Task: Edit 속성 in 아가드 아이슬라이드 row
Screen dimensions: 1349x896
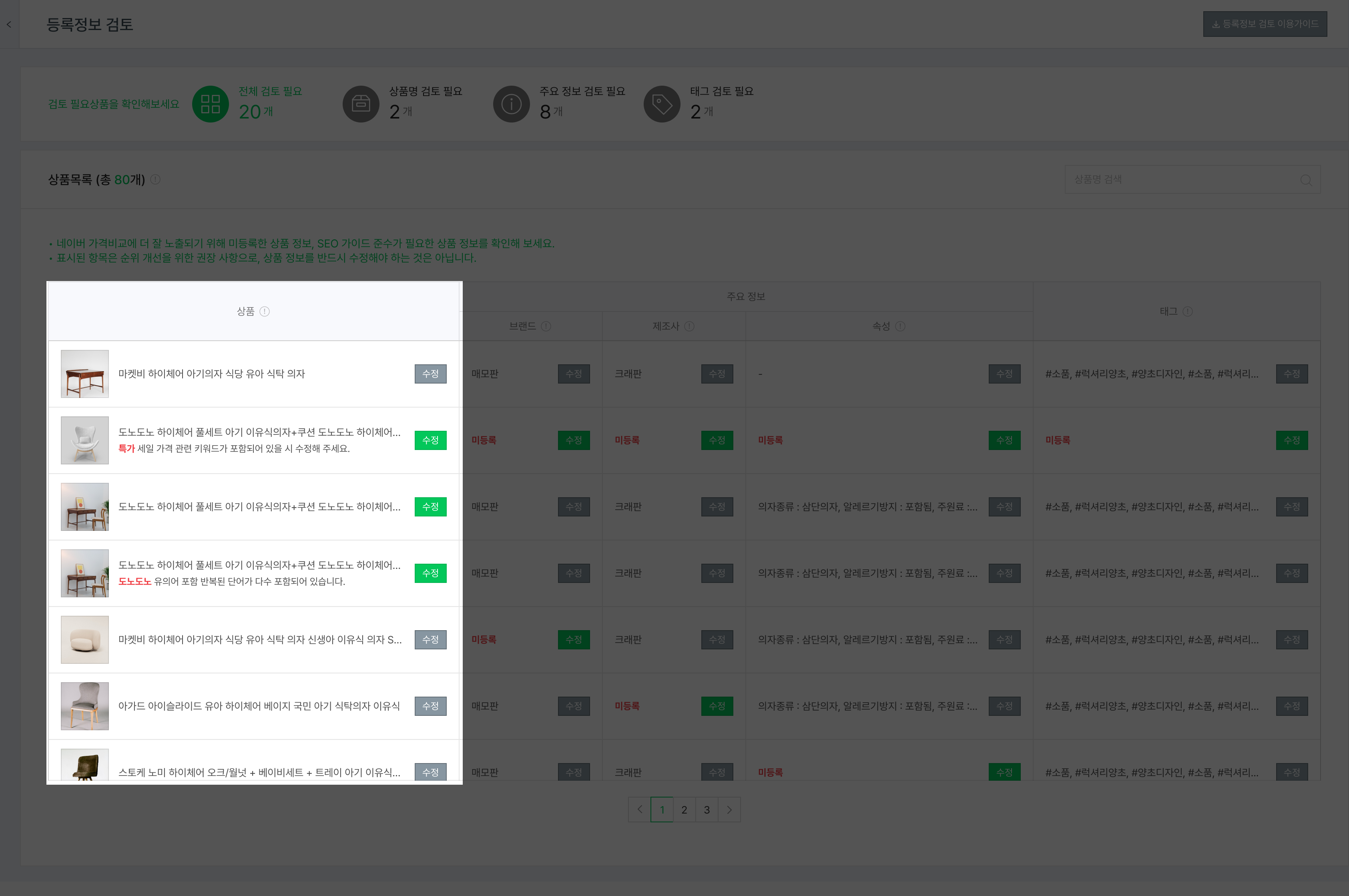Action: 1004,706
